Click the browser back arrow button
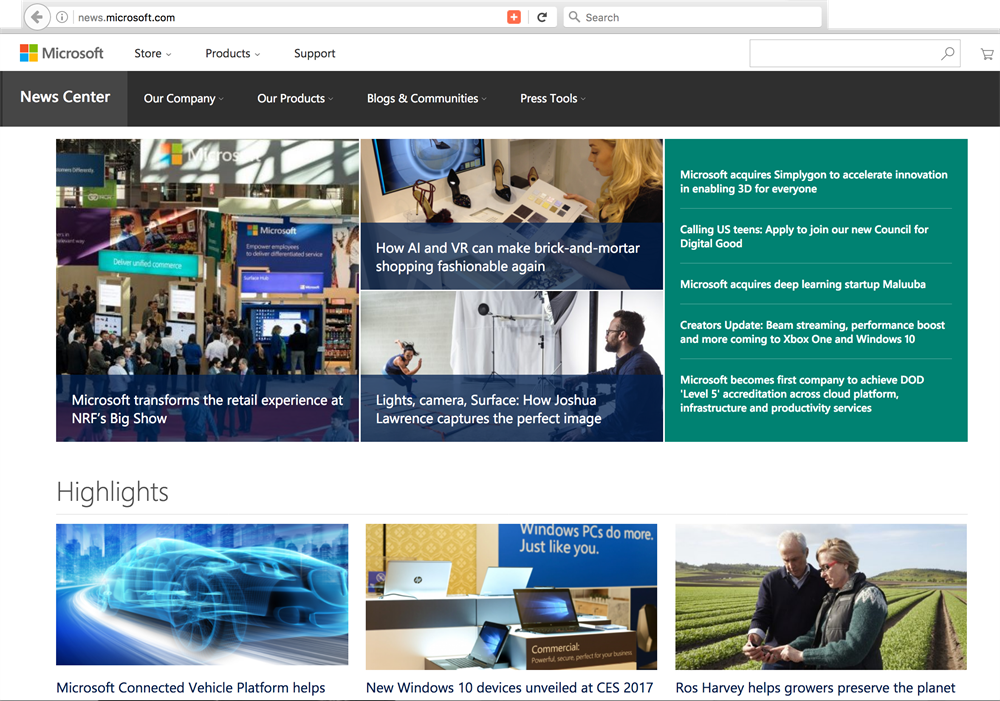This screenshot has height=701, width=1000. (37, 17)
